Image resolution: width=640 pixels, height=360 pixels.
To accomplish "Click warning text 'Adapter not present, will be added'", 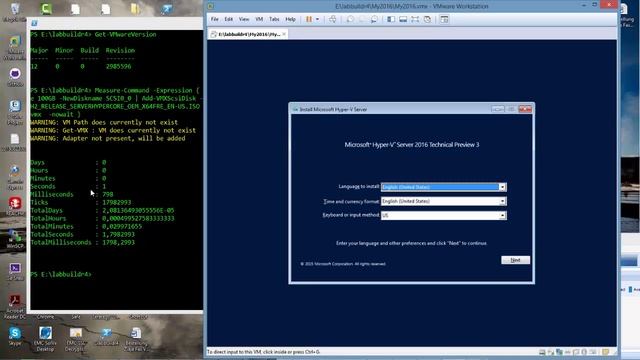I will click(124, 138).
